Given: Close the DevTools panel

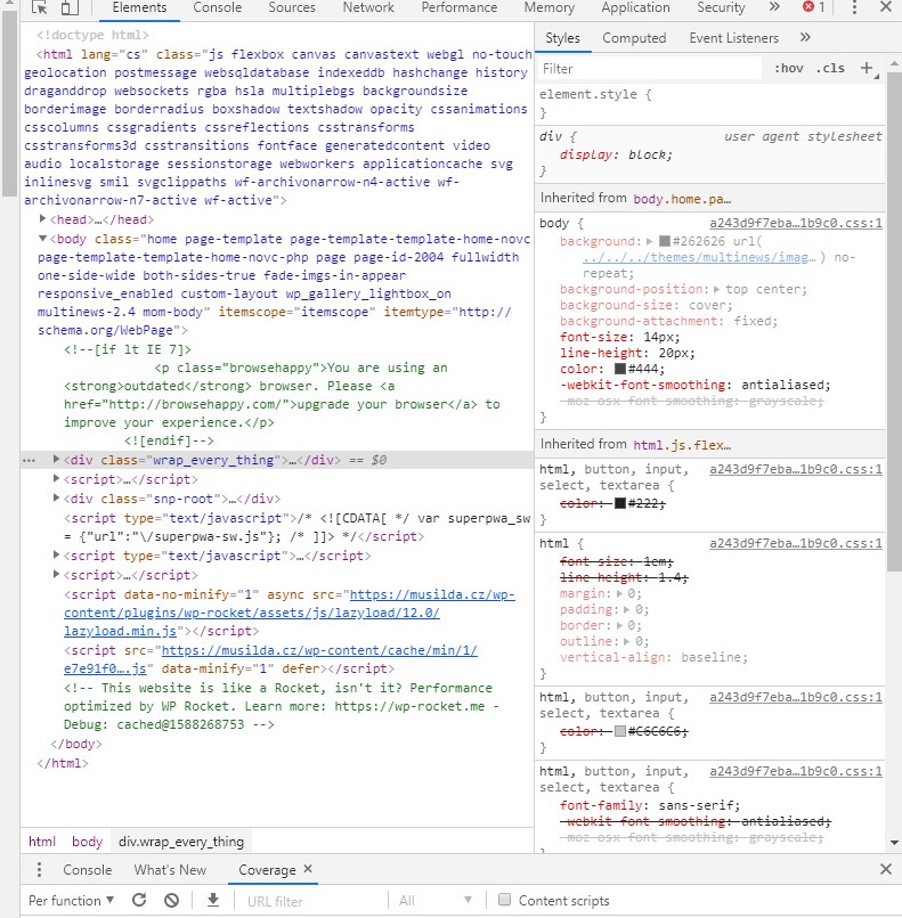Looking at the screenshot, I should coord(886,7).
